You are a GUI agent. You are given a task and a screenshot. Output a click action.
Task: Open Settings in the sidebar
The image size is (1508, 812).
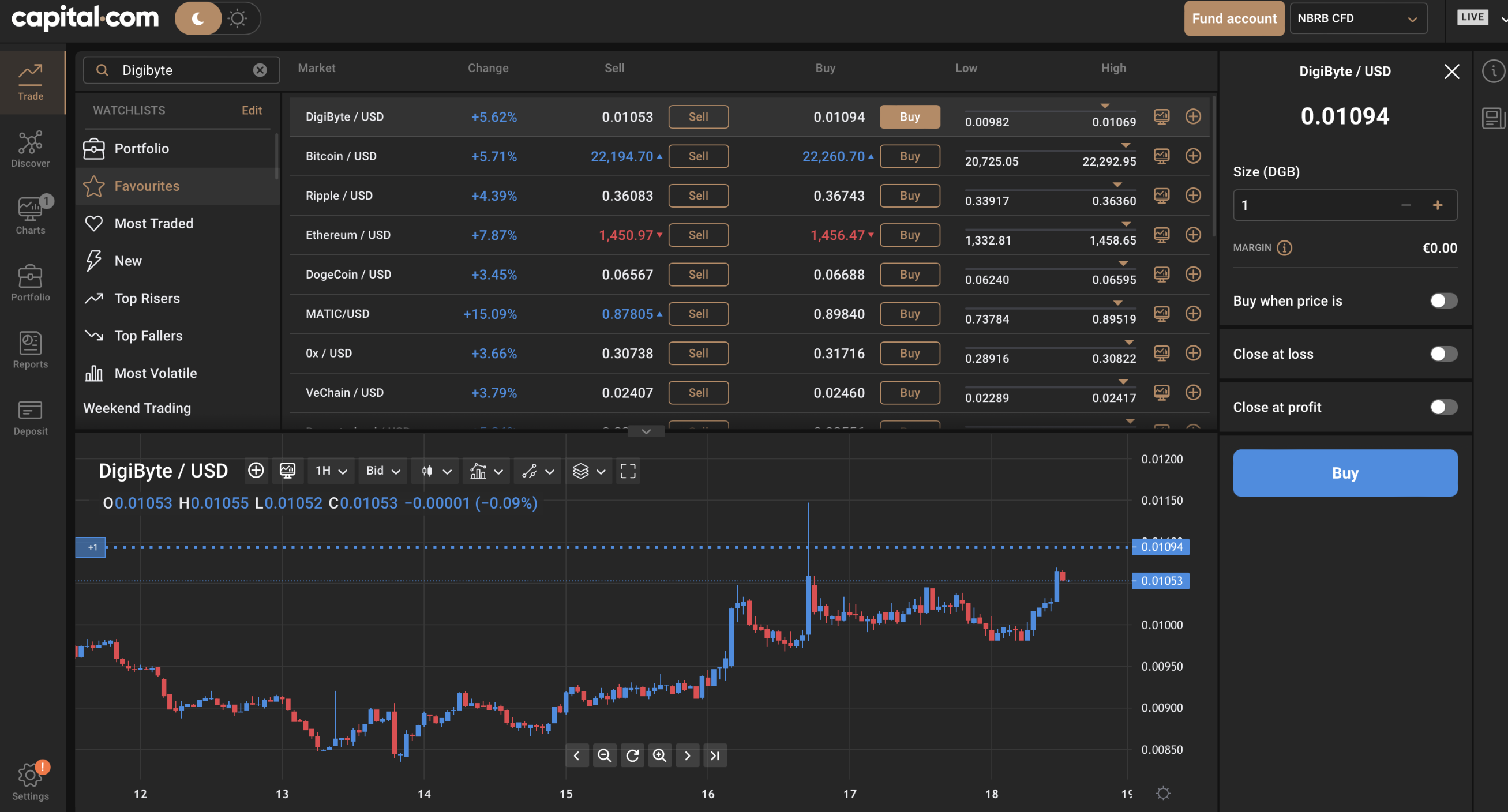click(x=31, y=782)
